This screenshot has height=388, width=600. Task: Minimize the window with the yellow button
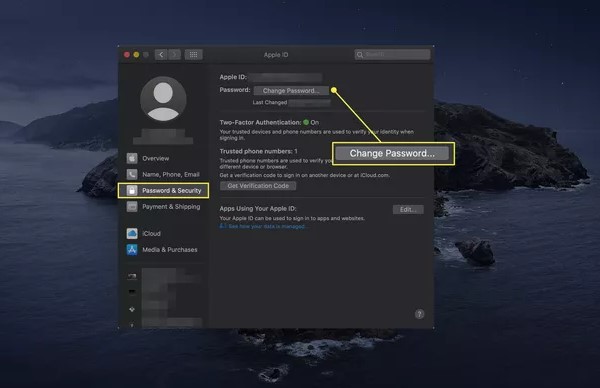tap(136, 55)
